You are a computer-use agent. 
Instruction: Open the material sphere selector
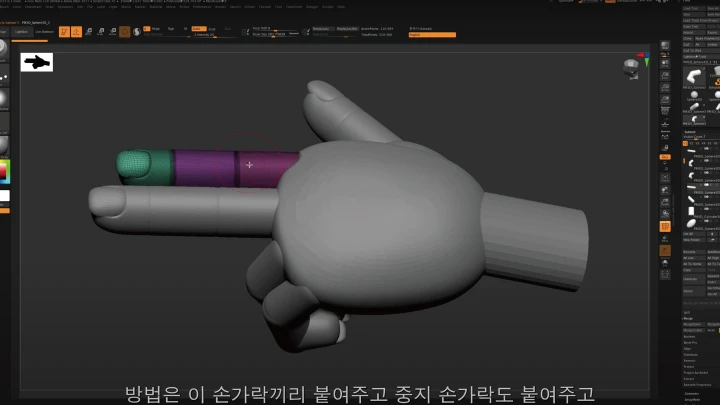pyautogui.click(x=3, y=146)
